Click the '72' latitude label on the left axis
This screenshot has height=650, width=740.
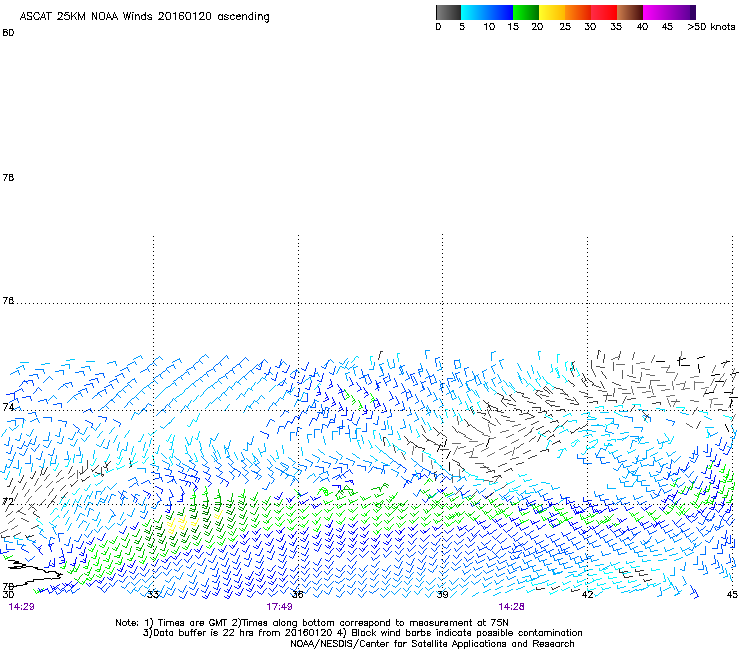[8, 501]
